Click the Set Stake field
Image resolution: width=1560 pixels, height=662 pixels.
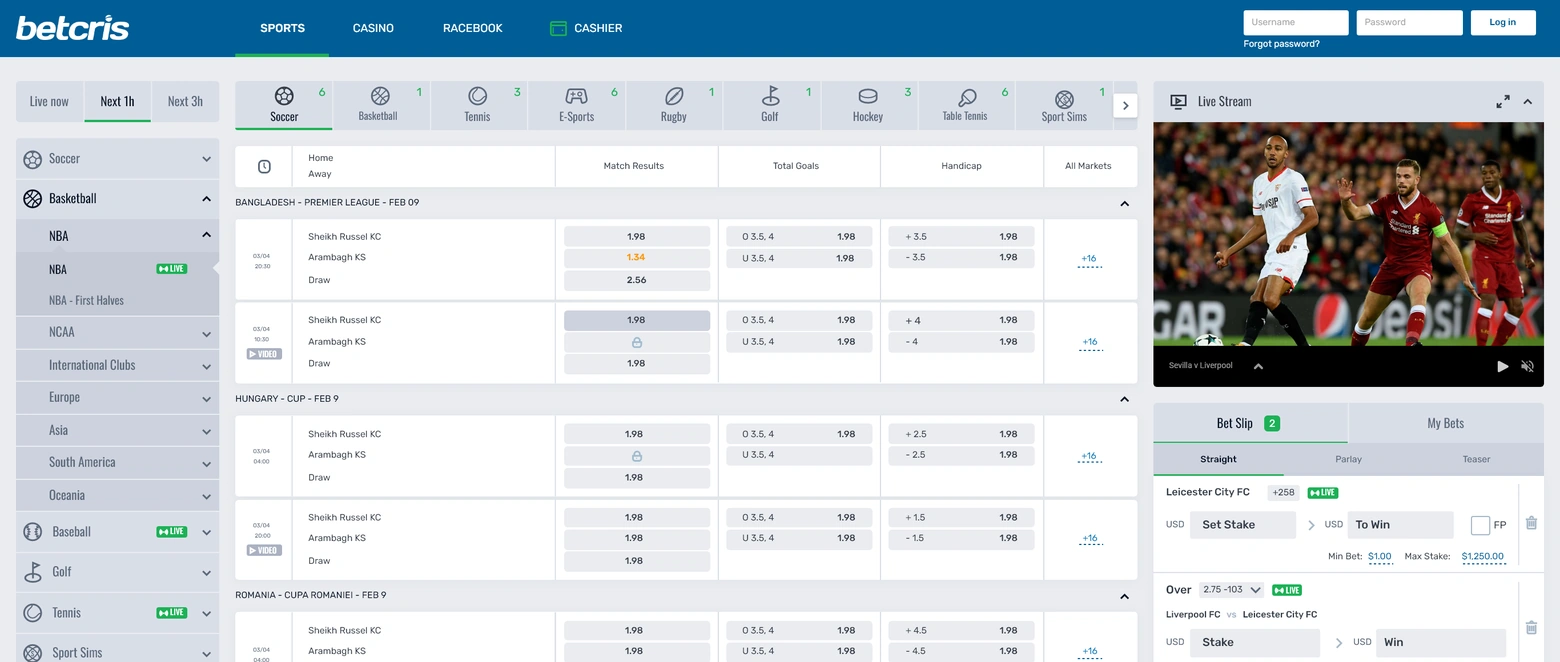(1243, 525)
